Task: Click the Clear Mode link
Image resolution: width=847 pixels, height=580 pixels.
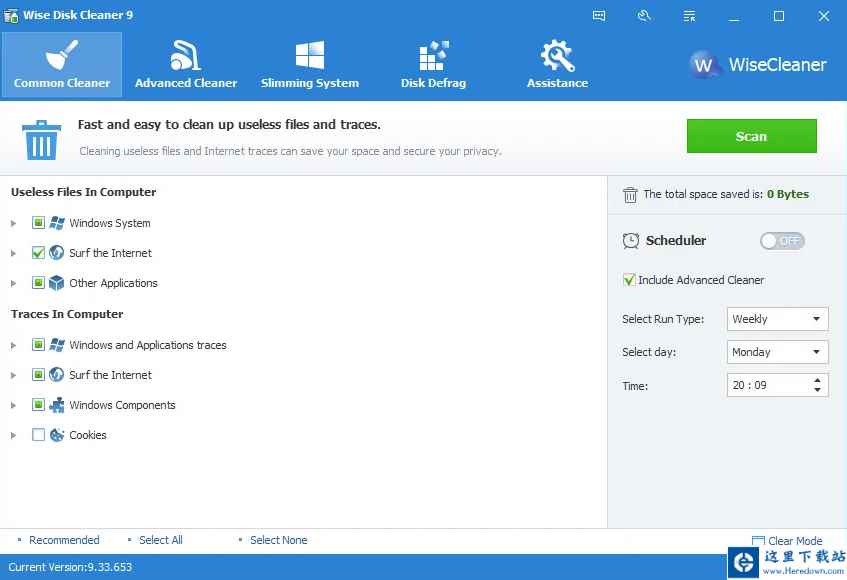Action: pyautogui.click(x=795, y=541)
